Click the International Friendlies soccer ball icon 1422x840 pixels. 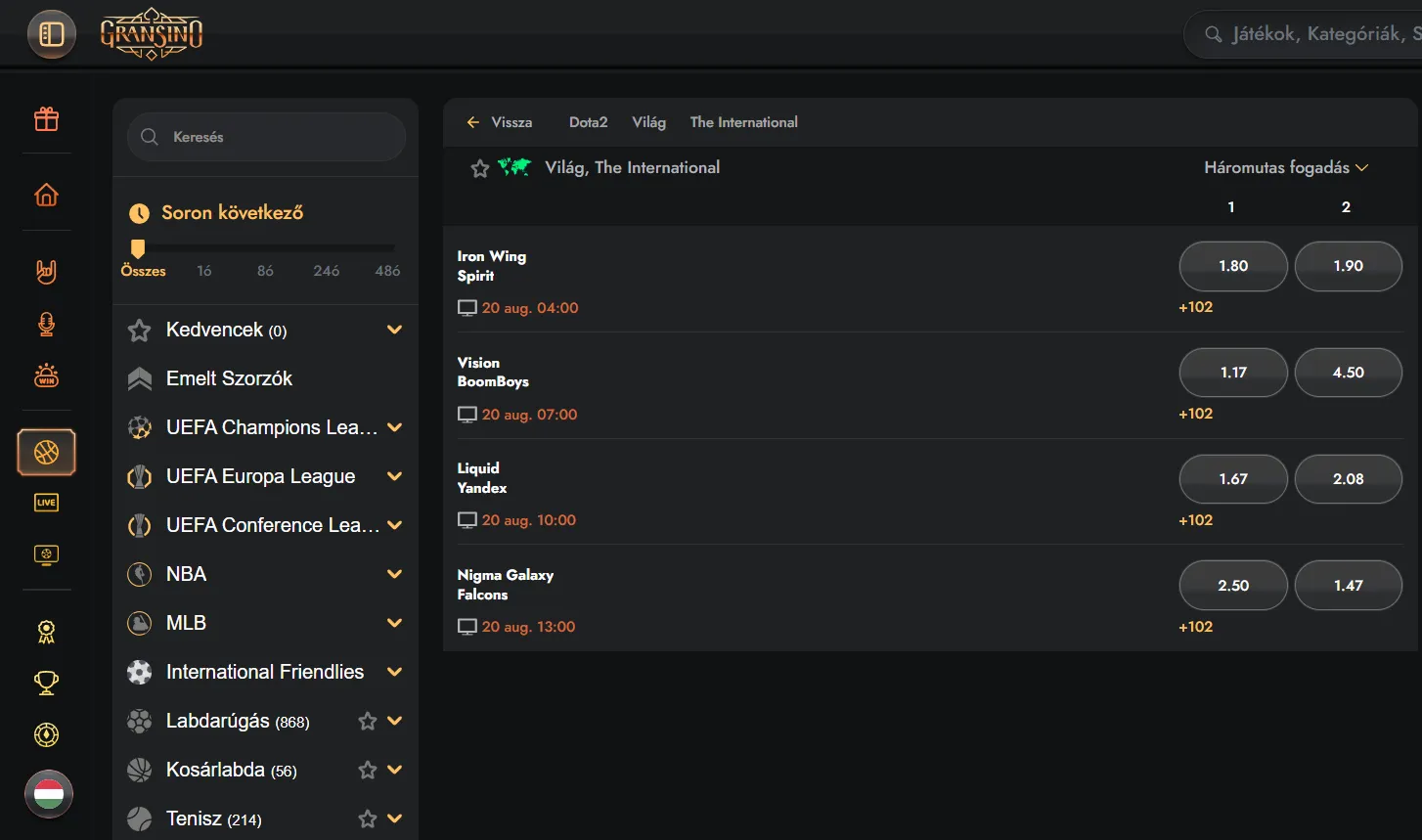140,672
